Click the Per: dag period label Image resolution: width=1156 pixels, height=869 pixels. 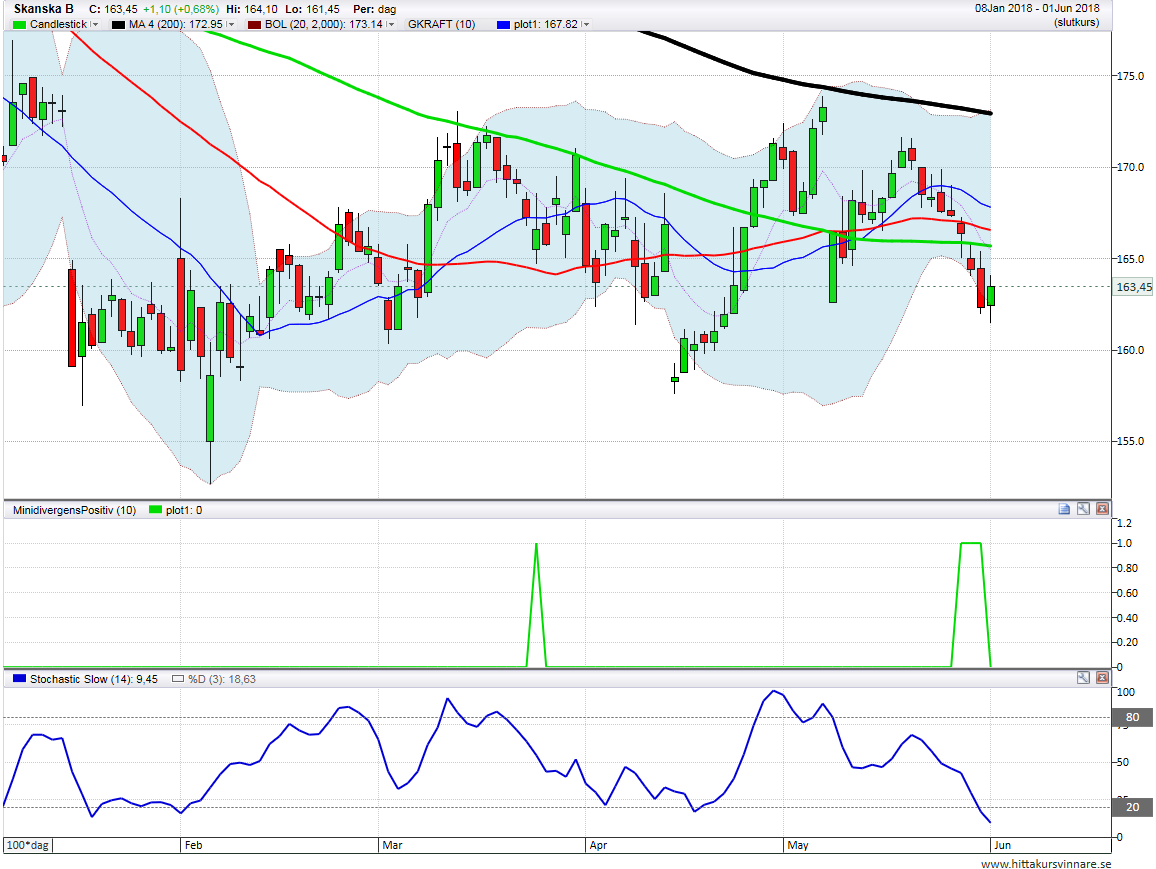(x=375, y=10)
